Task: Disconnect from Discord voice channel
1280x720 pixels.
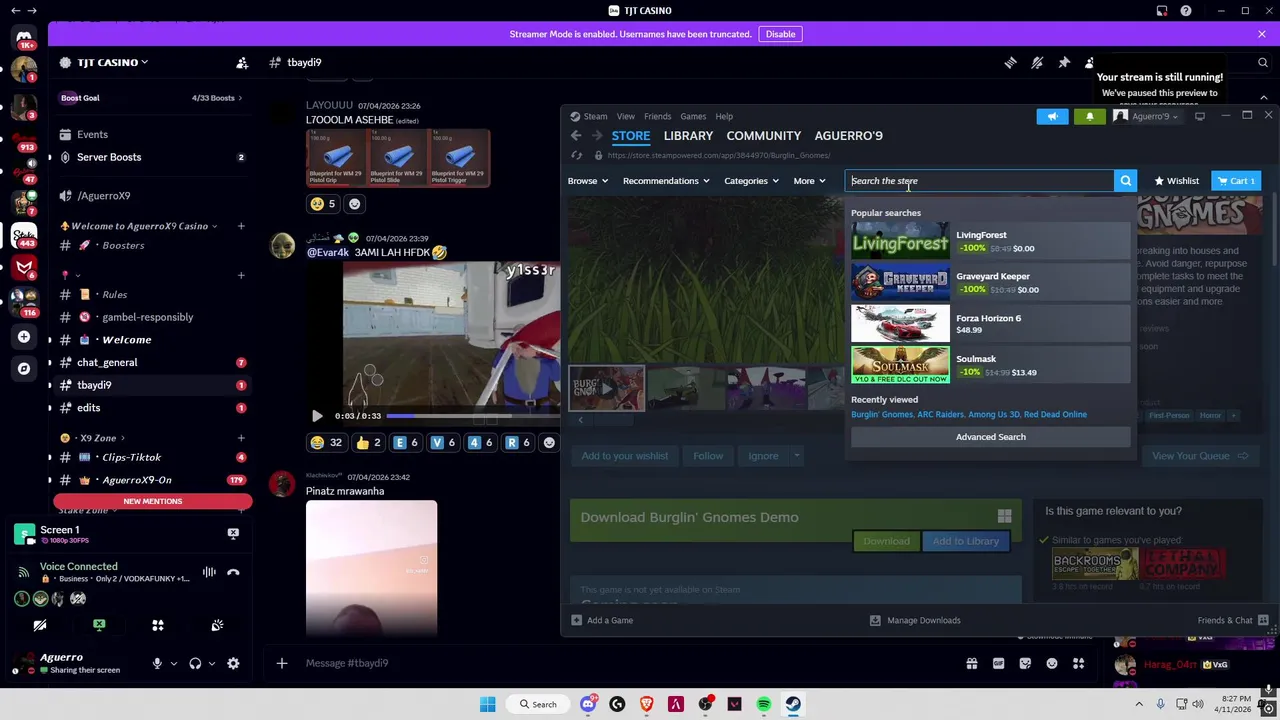Action: [233, 572]
